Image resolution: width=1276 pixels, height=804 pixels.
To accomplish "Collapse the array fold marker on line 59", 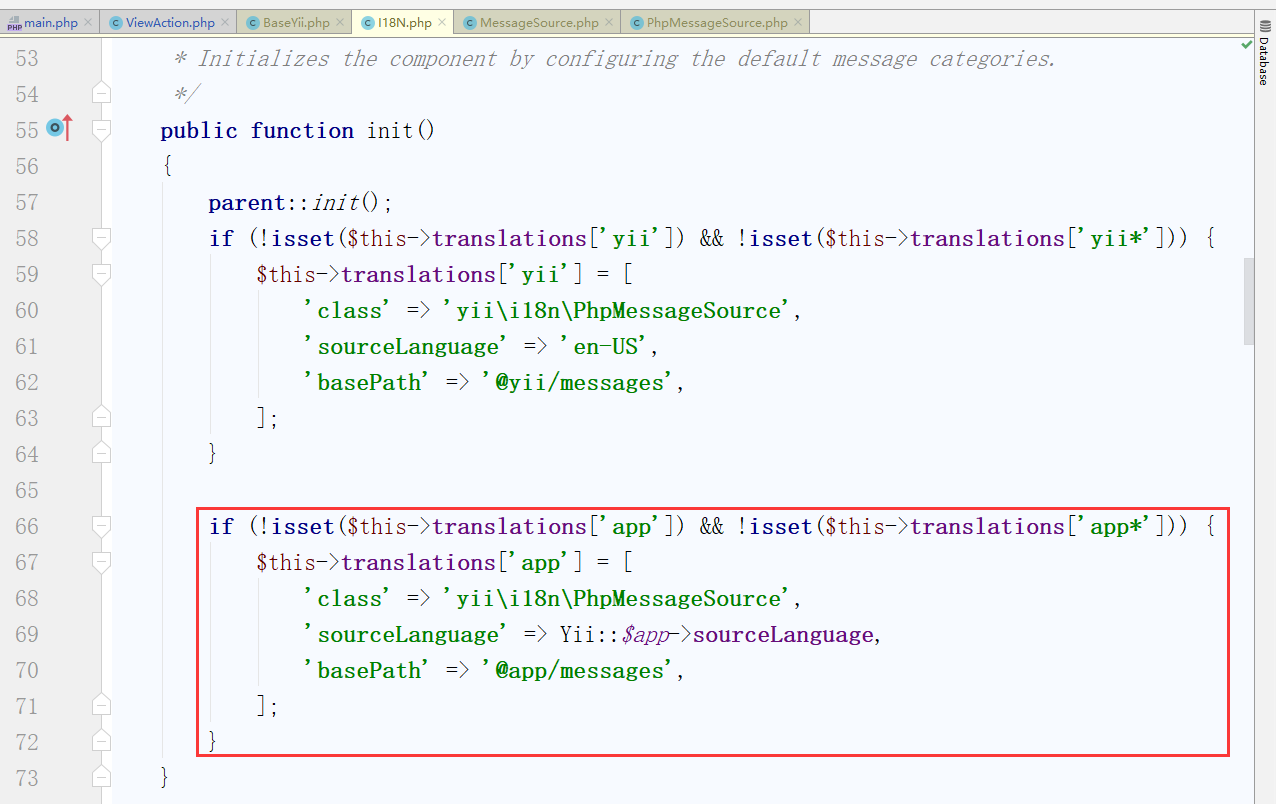I will (x=101, y=274).
